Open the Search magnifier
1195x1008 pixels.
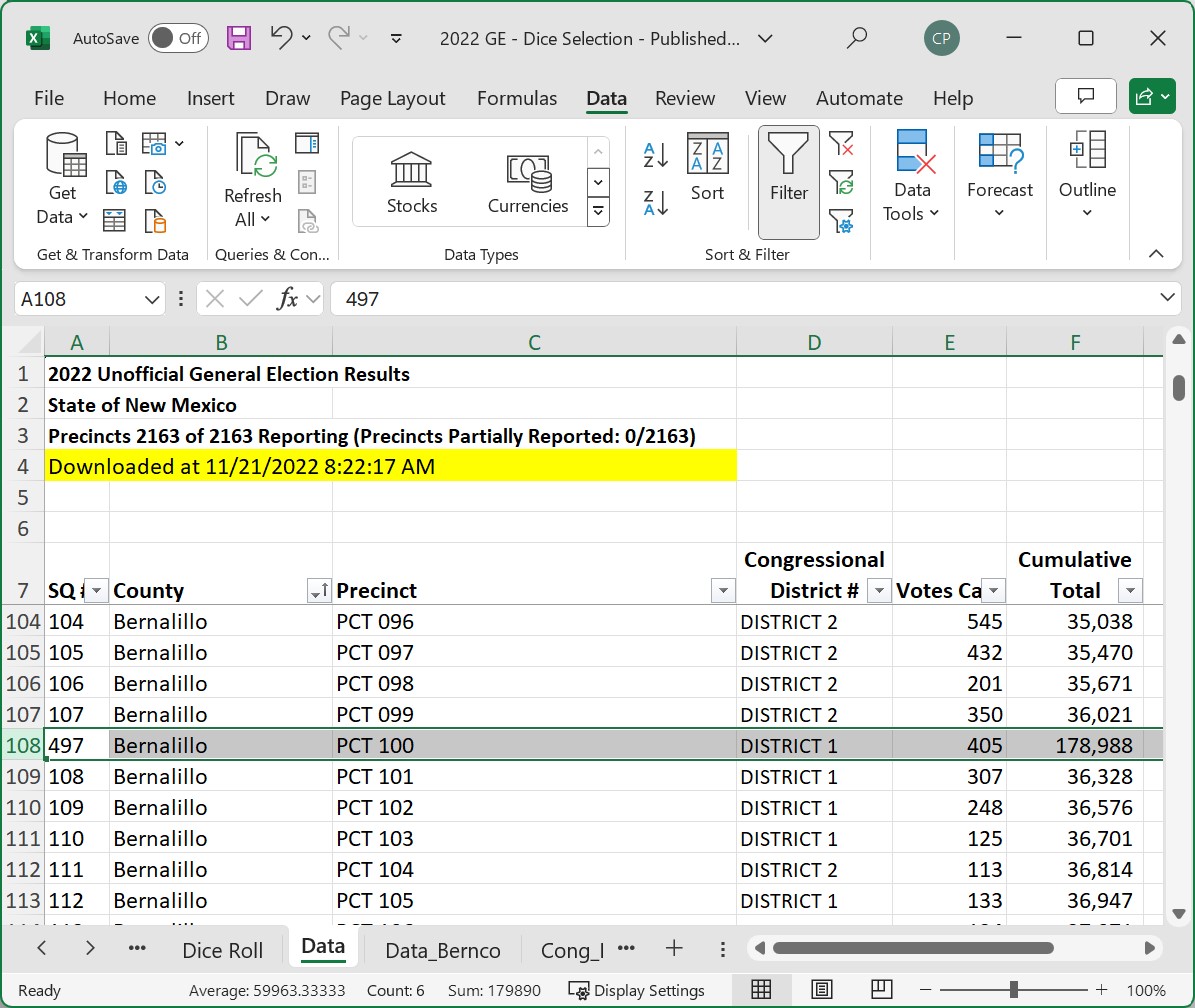[857, 38]
